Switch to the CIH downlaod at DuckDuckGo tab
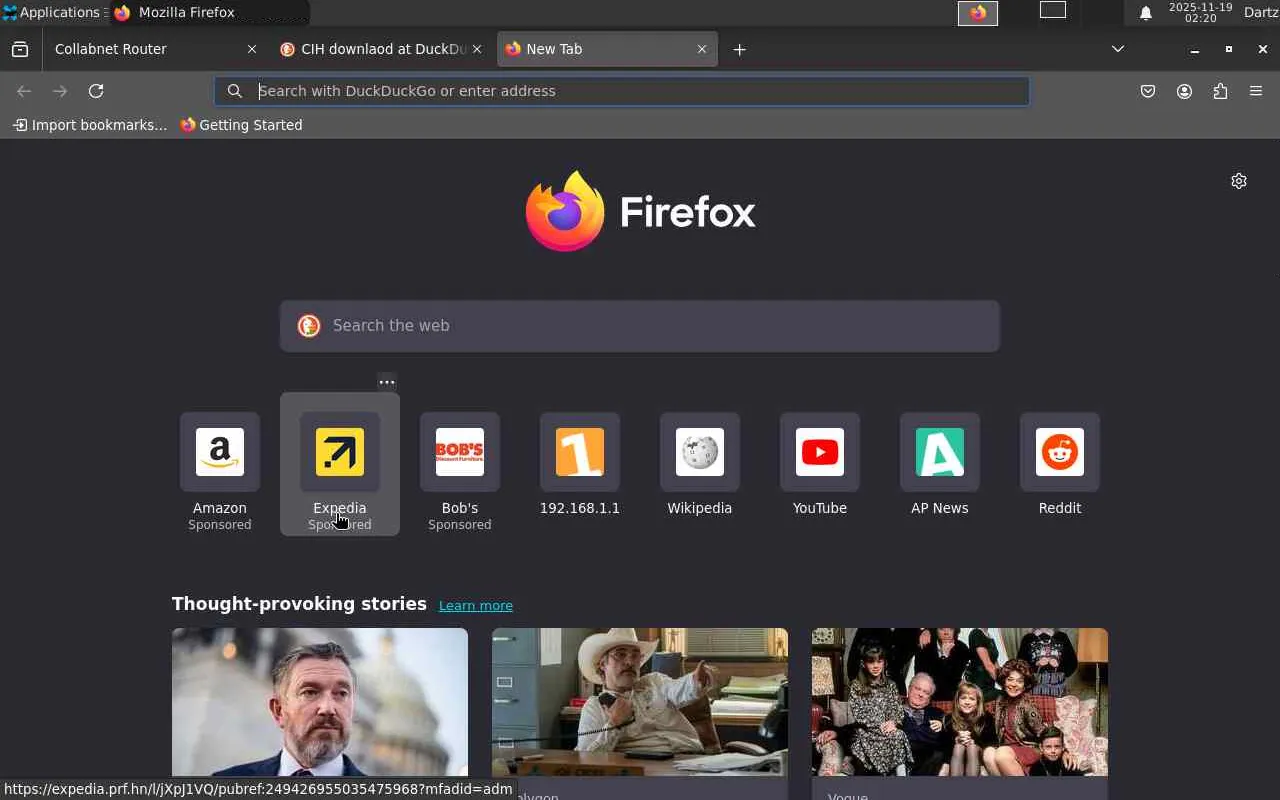The width and height of the screenshot is (1280, 800). [x=381, y=49]
